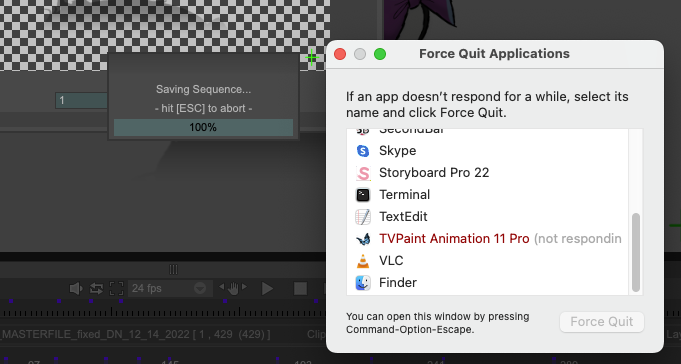Click the Skype app icon in list
681x364 pixels.
coord(363,151)
